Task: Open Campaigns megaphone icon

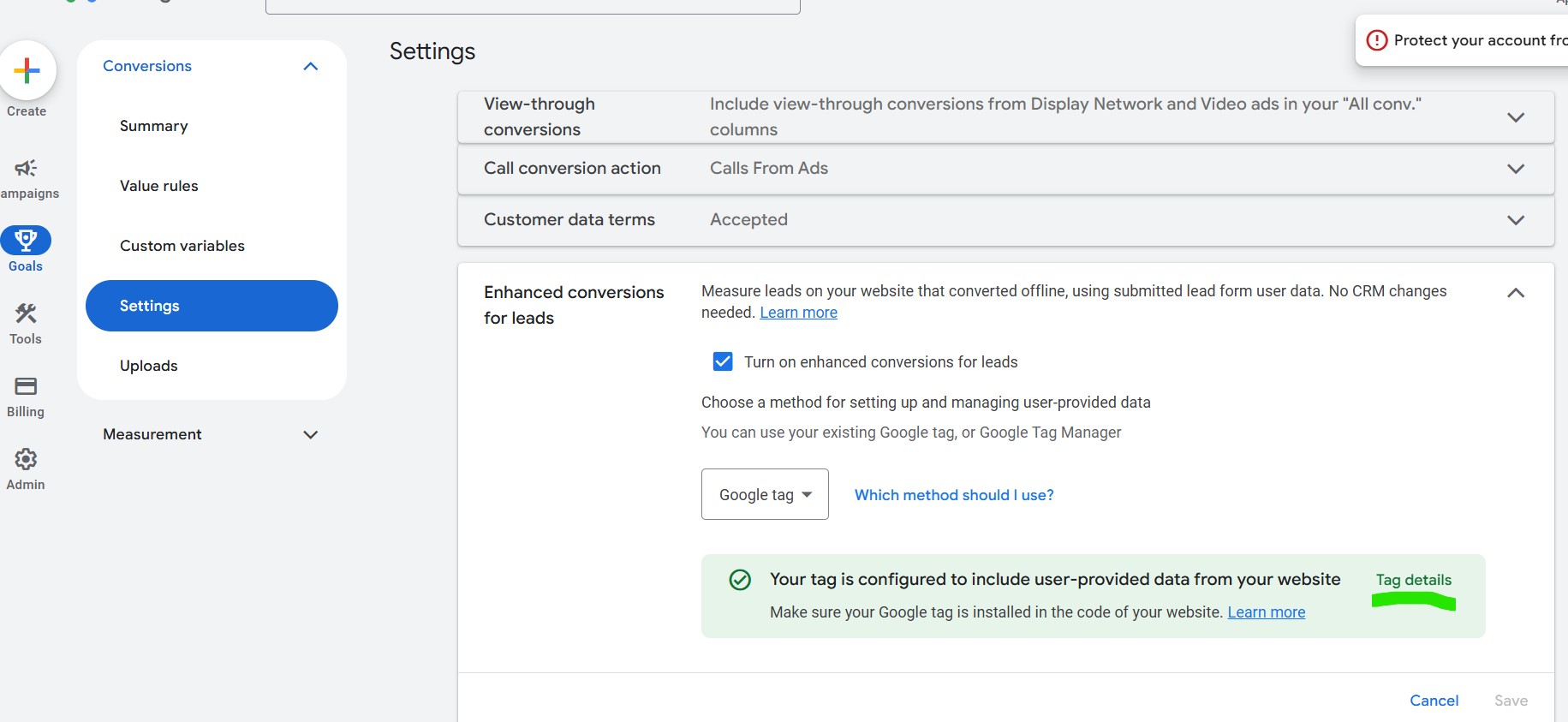Action: [x=26, y=168]
